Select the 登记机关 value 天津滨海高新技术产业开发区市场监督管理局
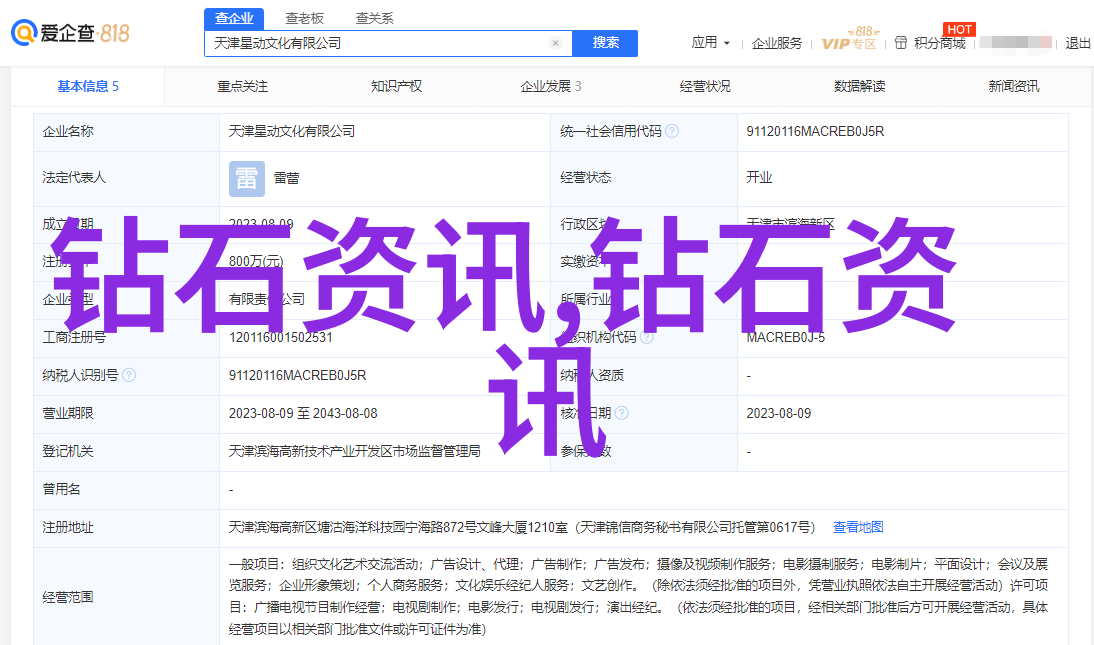The width and height of the screenshot is (1094, 645). [354, 452]
